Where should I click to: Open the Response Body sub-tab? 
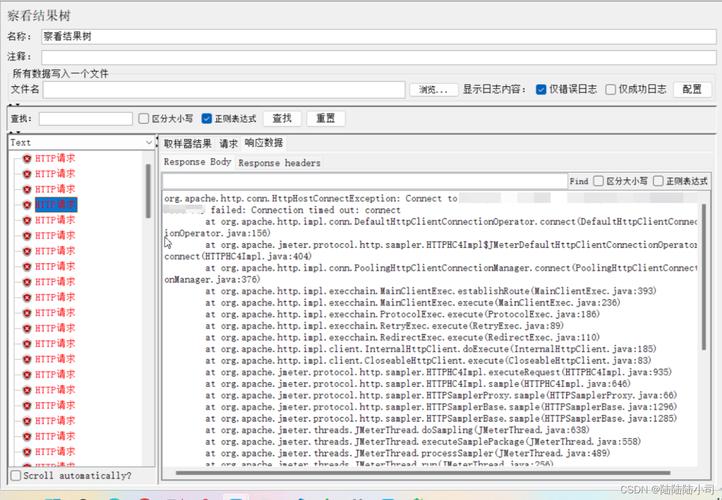(197, 162)
